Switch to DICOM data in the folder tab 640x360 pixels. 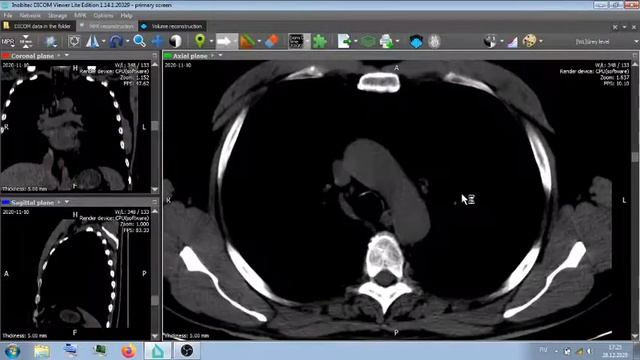click(38, 26)
